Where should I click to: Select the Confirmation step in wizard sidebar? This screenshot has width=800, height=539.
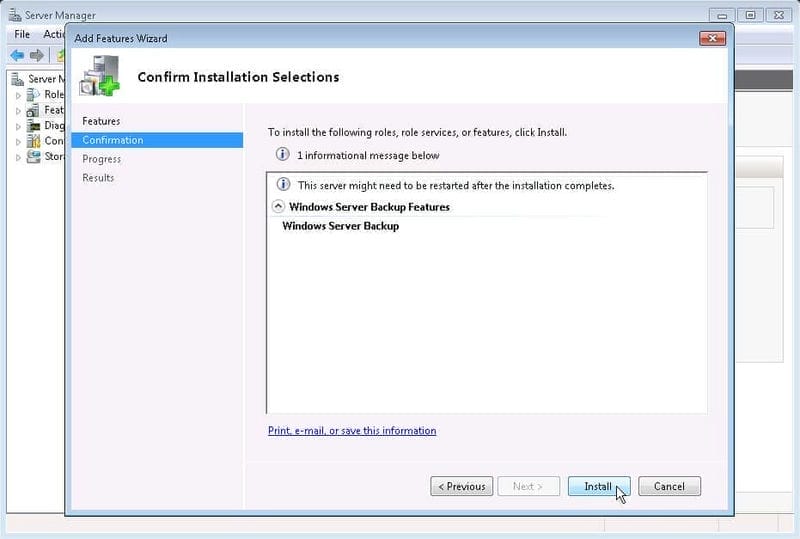(157, 140)
